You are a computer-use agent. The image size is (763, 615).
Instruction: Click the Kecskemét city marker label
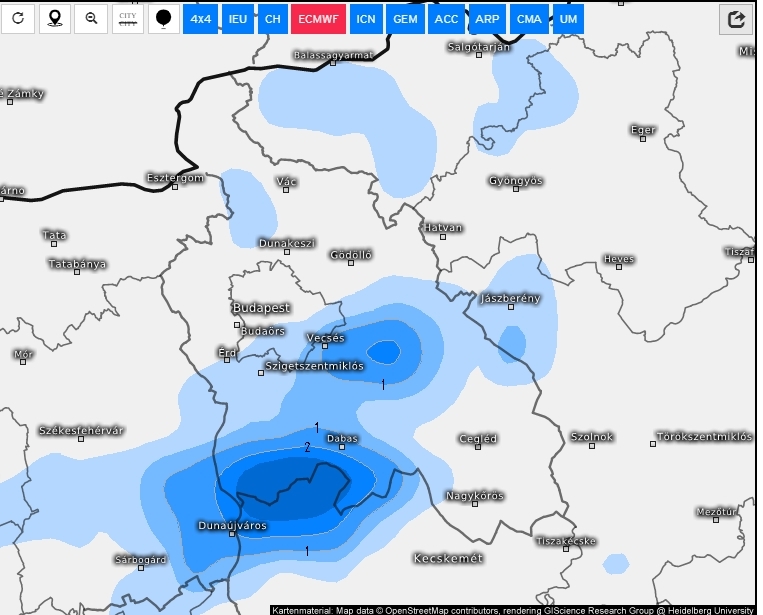click(449, 558)
